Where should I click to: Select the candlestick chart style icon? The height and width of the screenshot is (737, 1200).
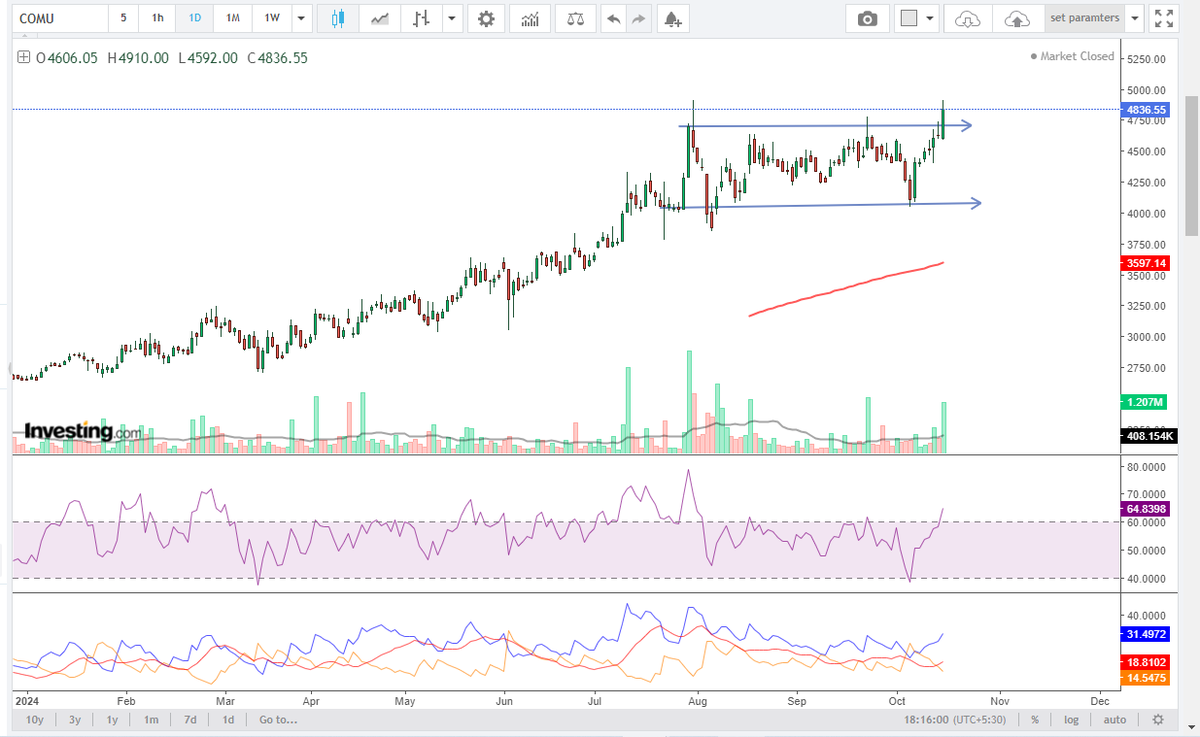(338, 18)
